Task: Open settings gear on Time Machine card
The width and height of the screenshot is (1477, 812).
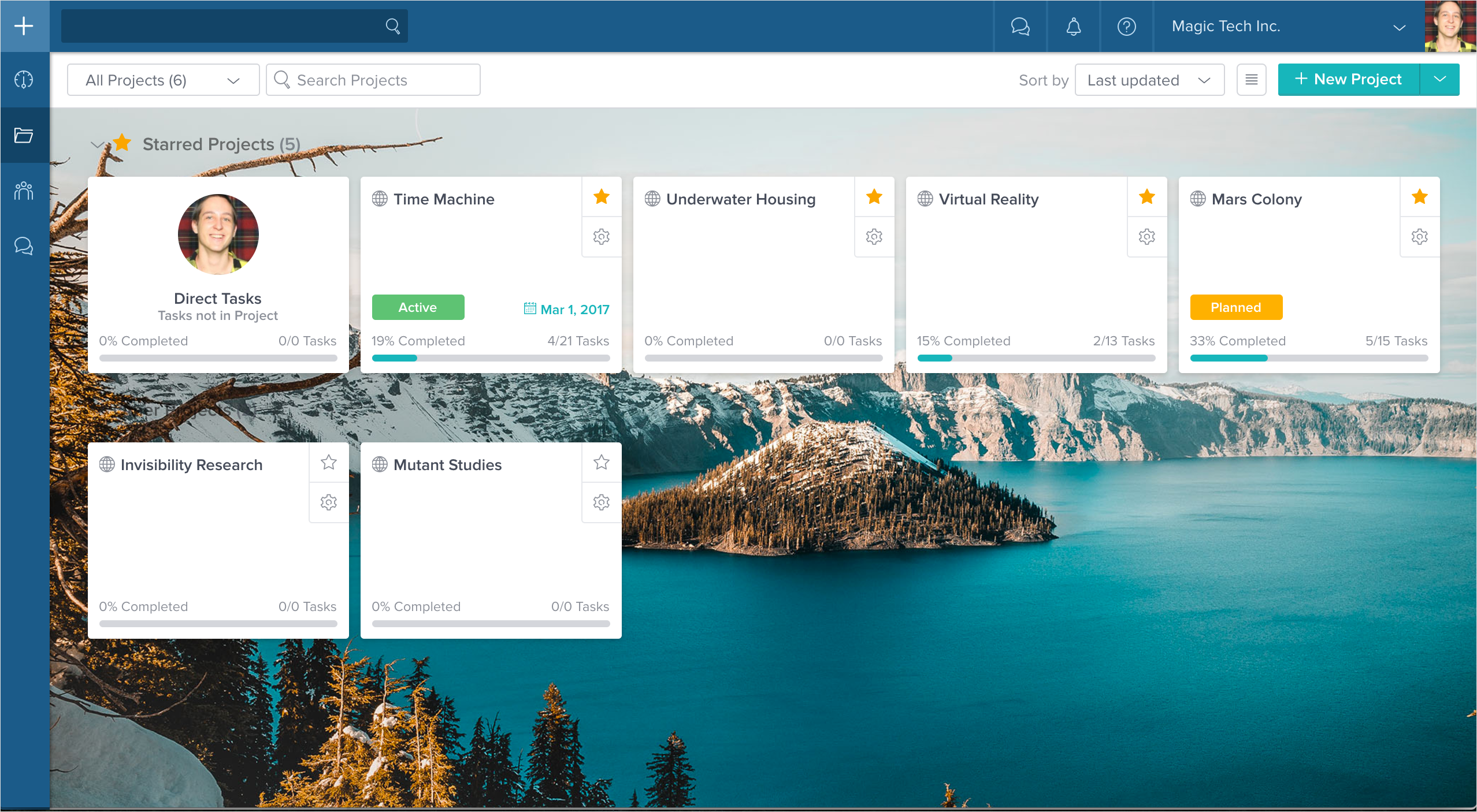Action: pos(601,237)
